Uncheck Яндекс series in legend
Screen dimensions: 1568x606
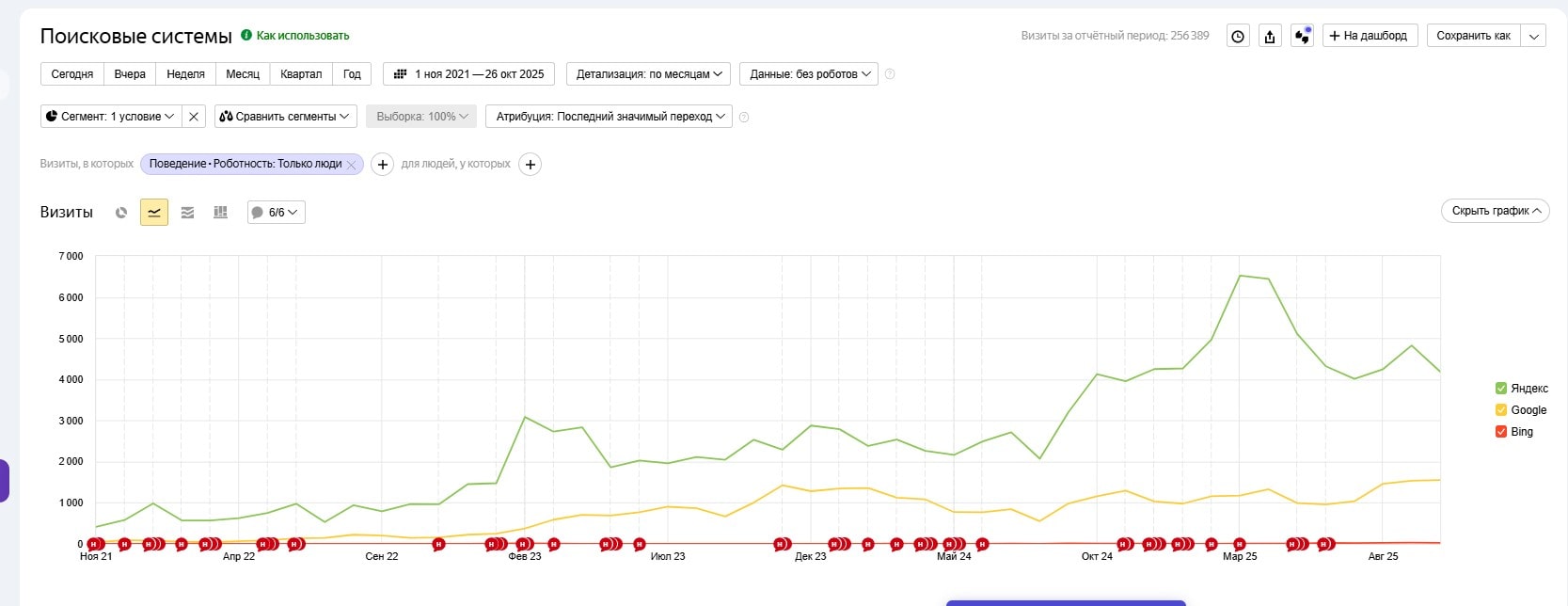(1501, 389)
